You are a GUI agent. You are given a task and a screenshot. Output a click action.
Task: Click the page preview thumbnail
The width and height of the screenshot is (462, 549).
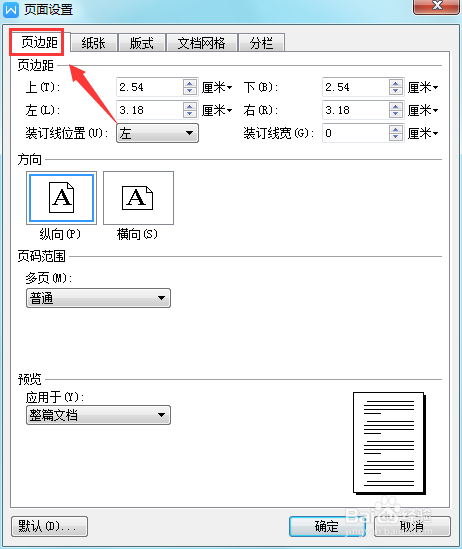[x=389, y=443]
